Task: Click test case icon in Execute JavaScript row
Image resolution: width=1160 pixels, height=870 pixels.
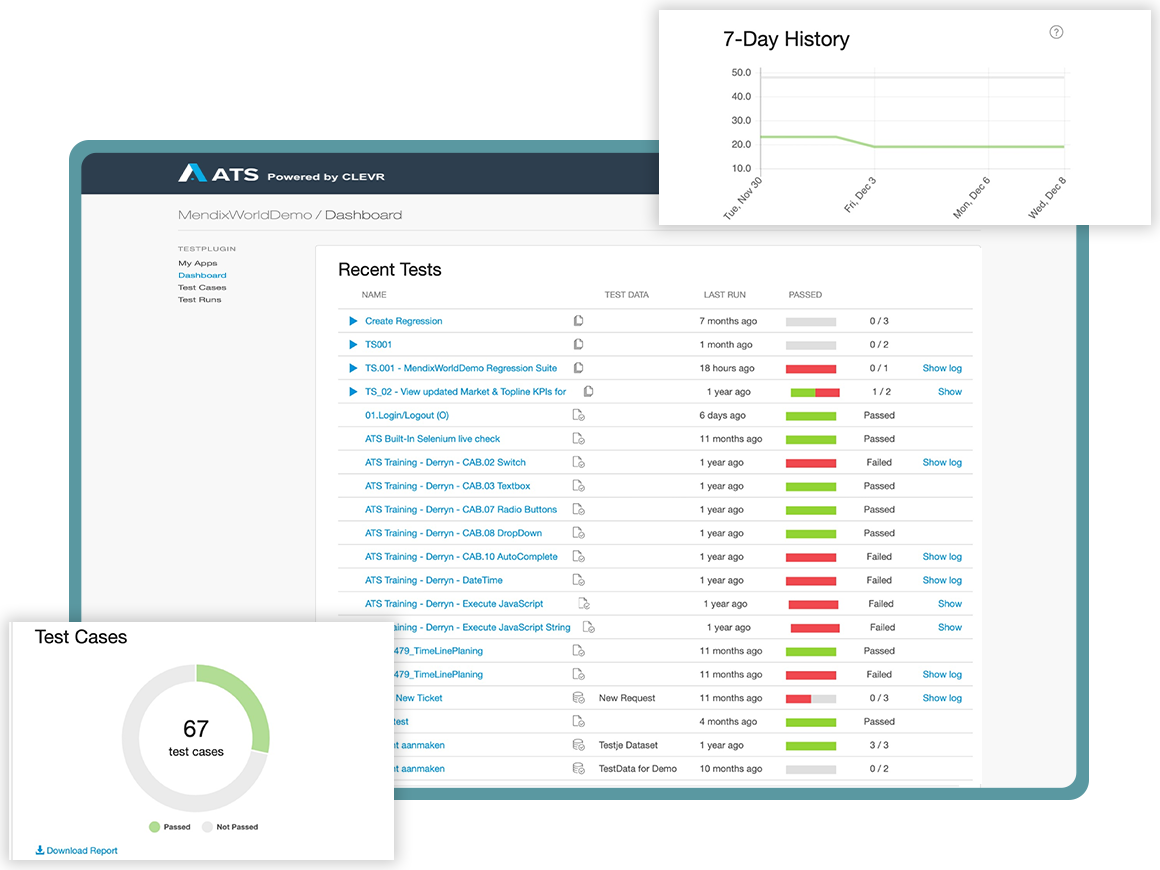Action: (x=584, y=604)
